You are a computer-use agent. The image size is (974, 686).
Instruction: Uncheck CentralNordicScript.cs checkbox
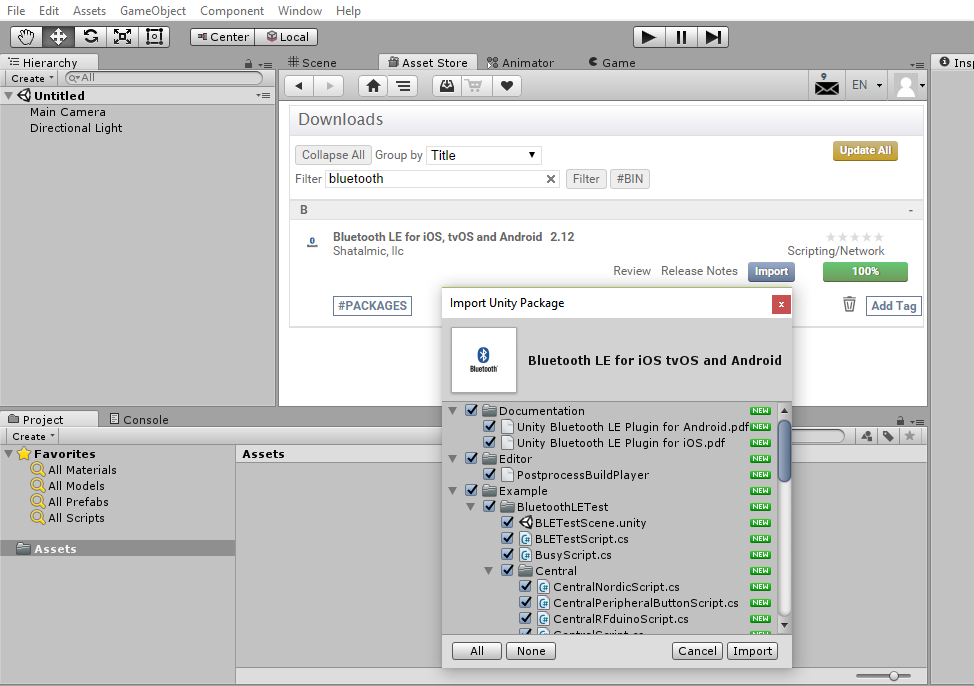click(526, 586)
